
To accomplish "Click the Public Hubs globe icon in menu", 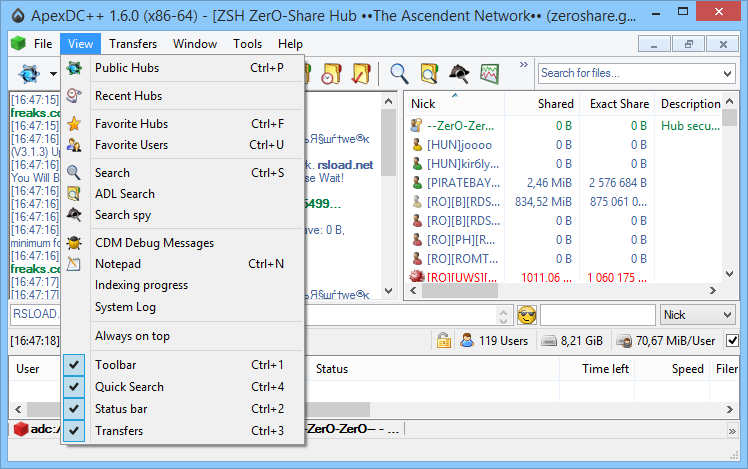I will coord(74,68).
